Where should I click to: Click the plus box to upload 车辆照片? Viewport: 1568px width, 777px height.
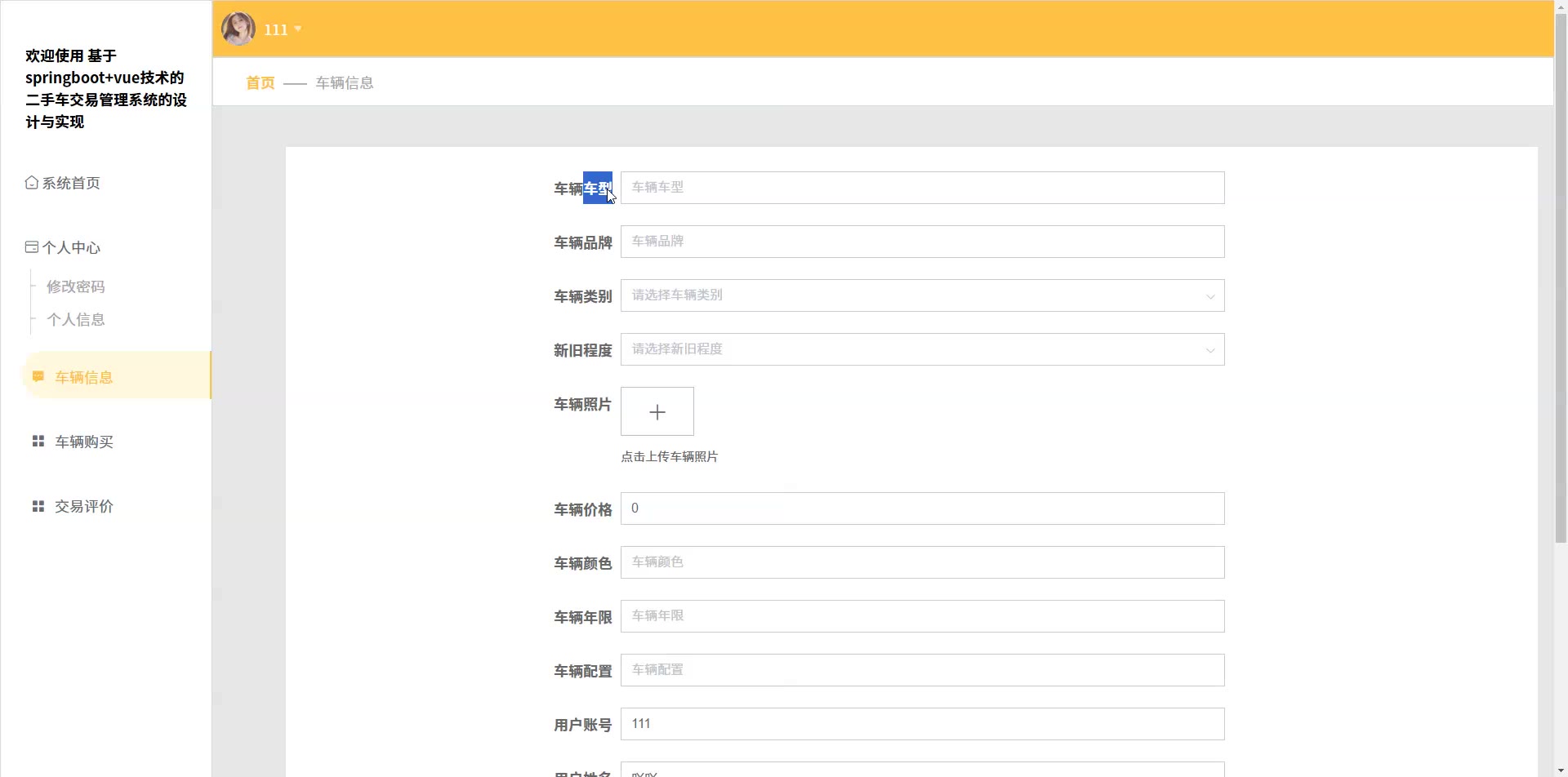[x=657, y=411]
